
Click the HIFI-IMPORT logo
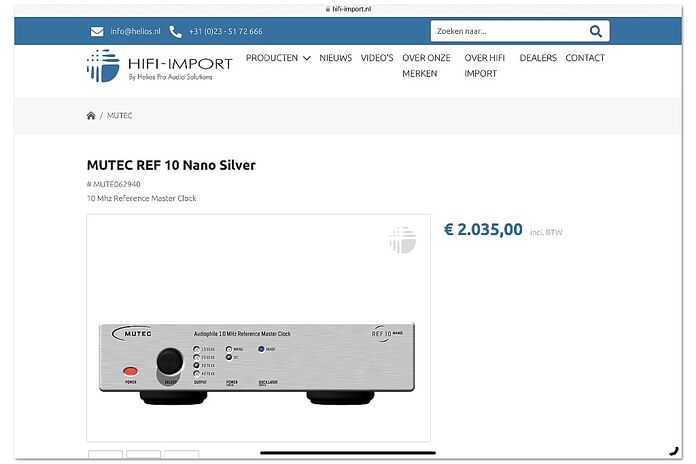(159, 66)
